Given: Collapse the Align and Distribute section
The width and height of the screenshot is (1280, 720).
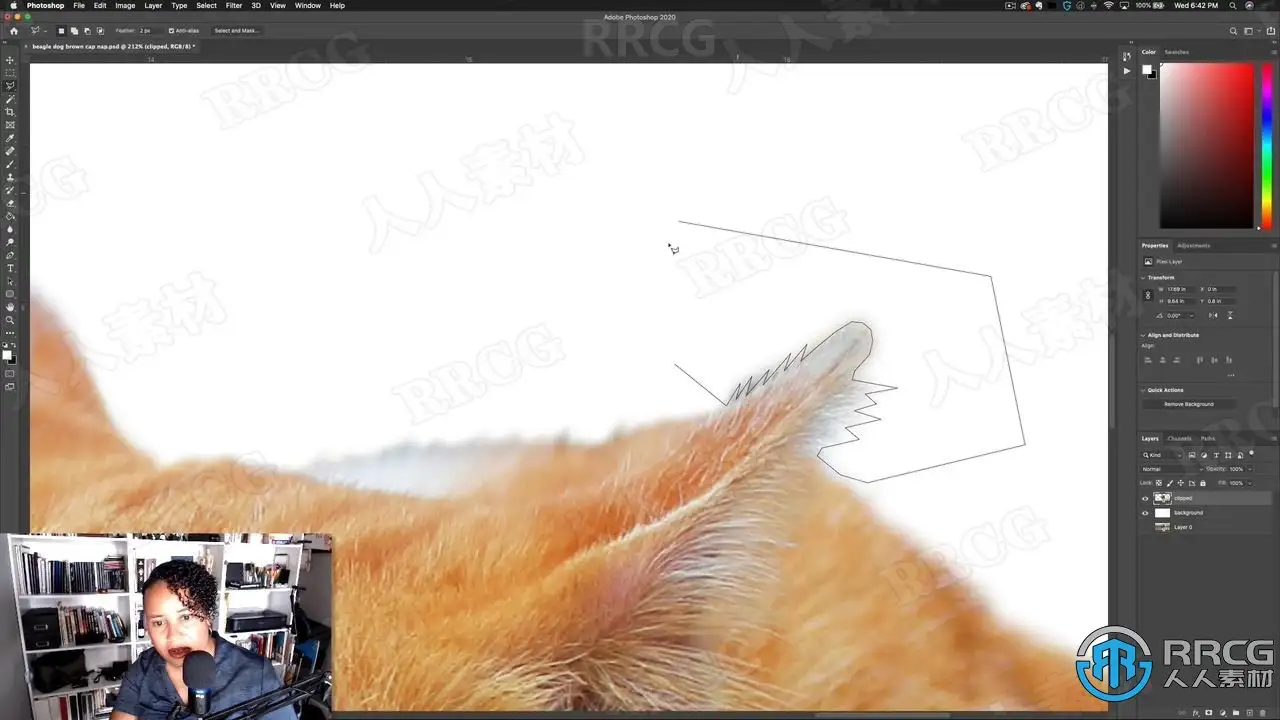Looking at the screenshot, I should (1144, 335).
